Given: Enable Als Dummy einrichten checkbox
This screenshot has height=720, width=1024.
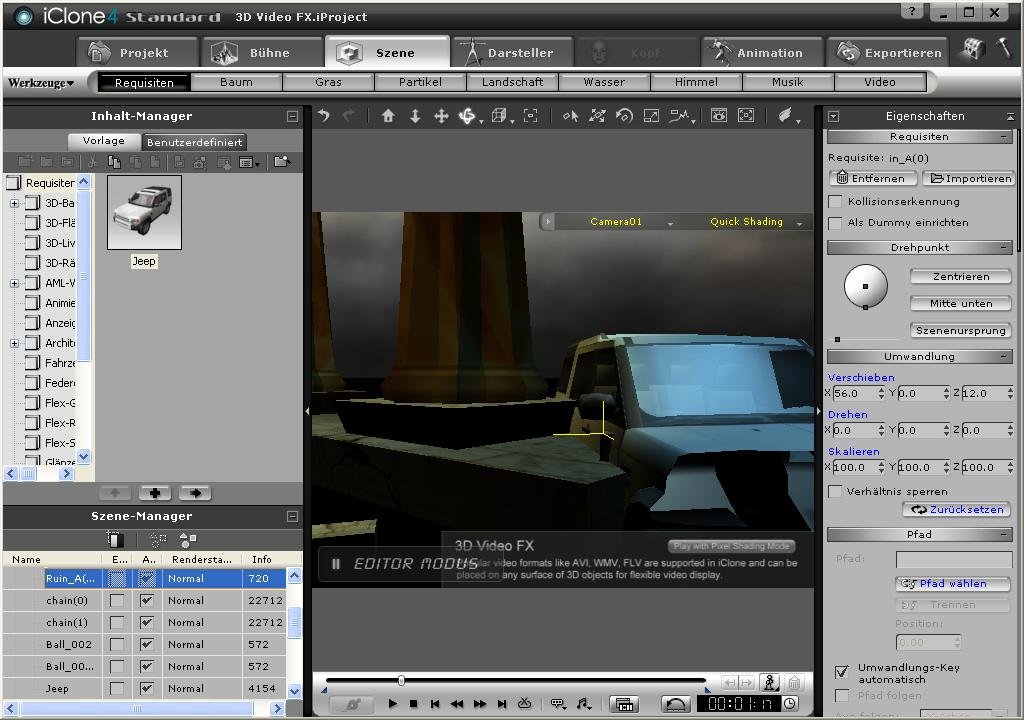Looking at the screenshot, I should pos(835,223).
